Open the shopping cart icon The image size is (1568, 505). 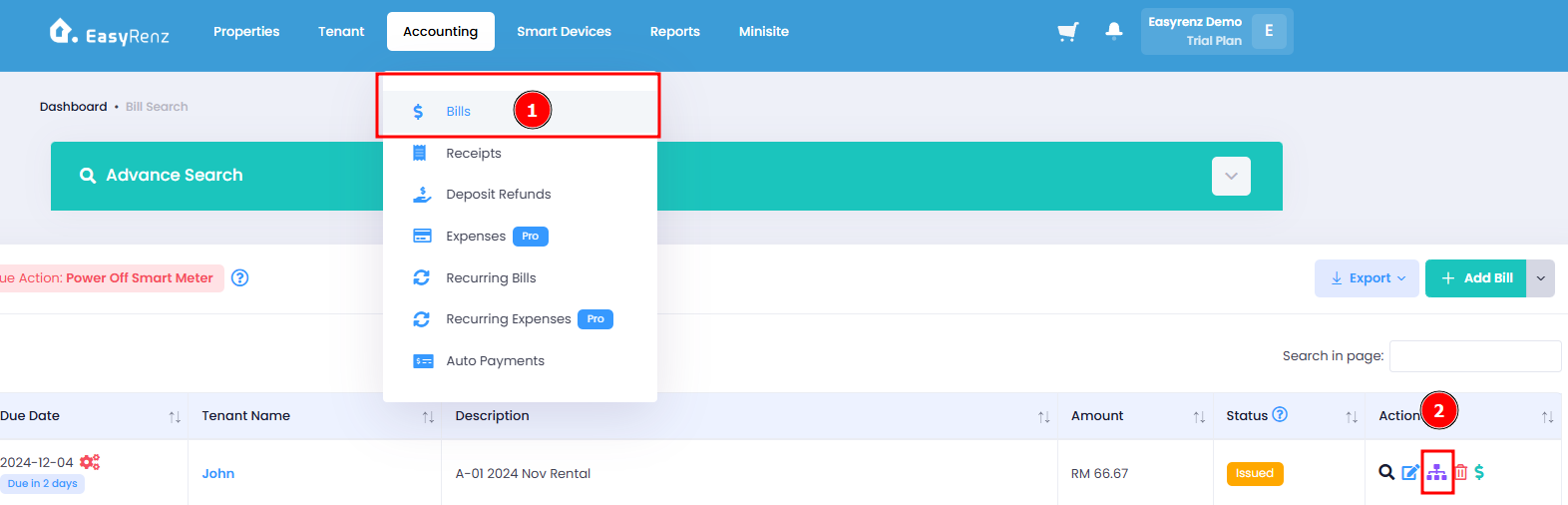[x=1067, y=32]
